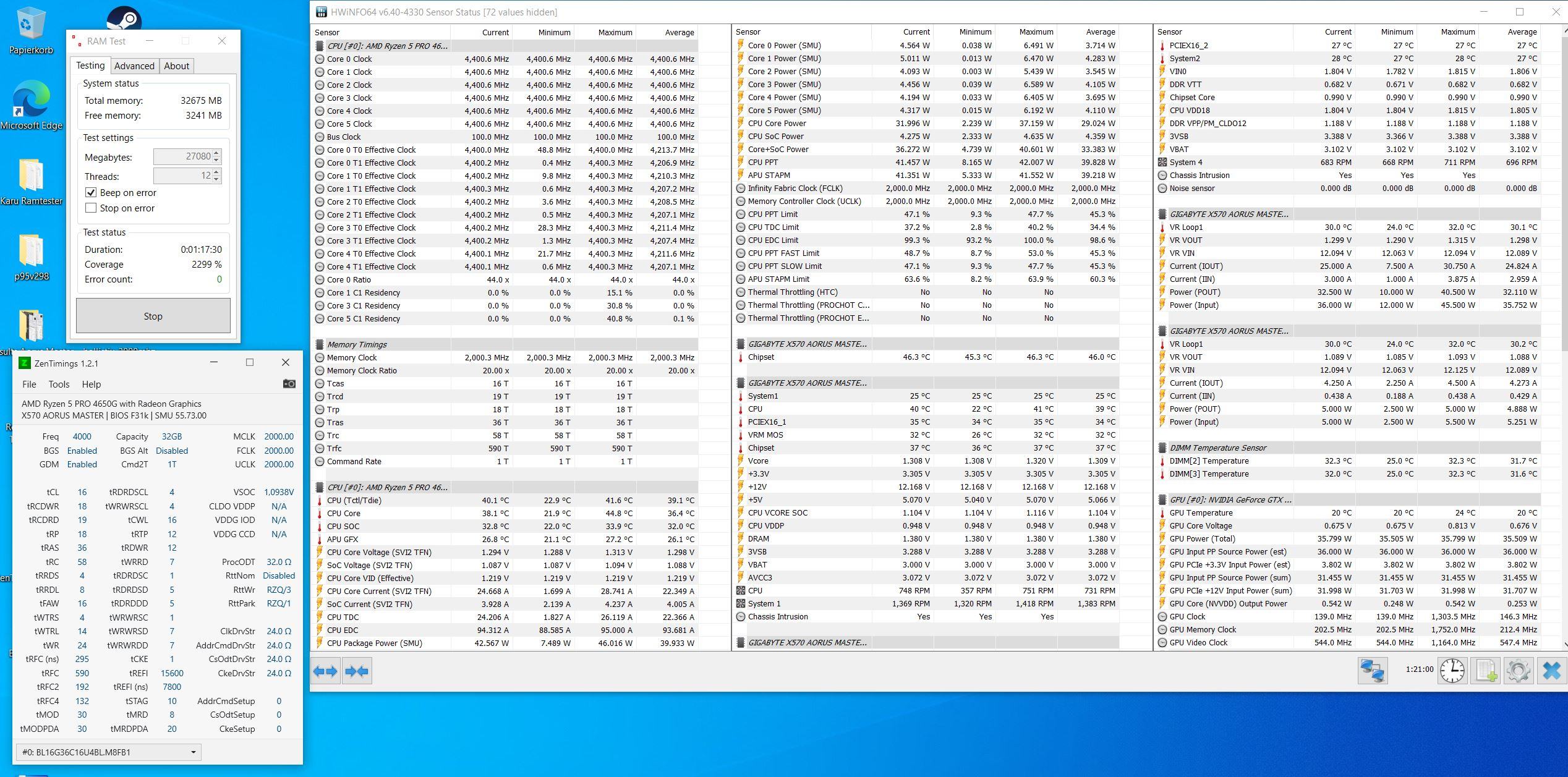1568x777 pixels.
Task: Select Bus Clock sensor row
Action: coord(505,137)
